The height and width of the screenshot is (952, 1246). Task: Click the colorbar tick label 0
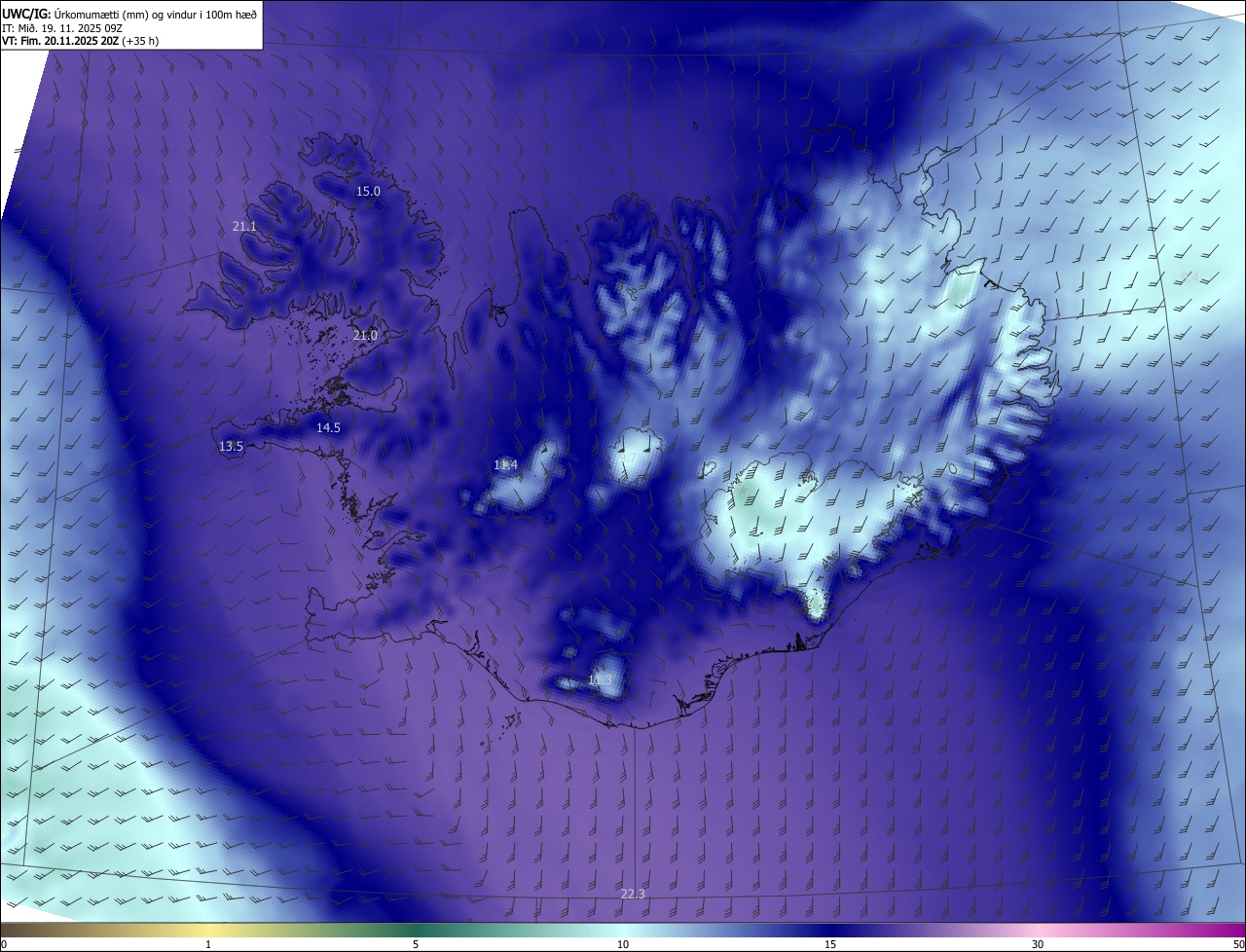(x=4, y=944)
